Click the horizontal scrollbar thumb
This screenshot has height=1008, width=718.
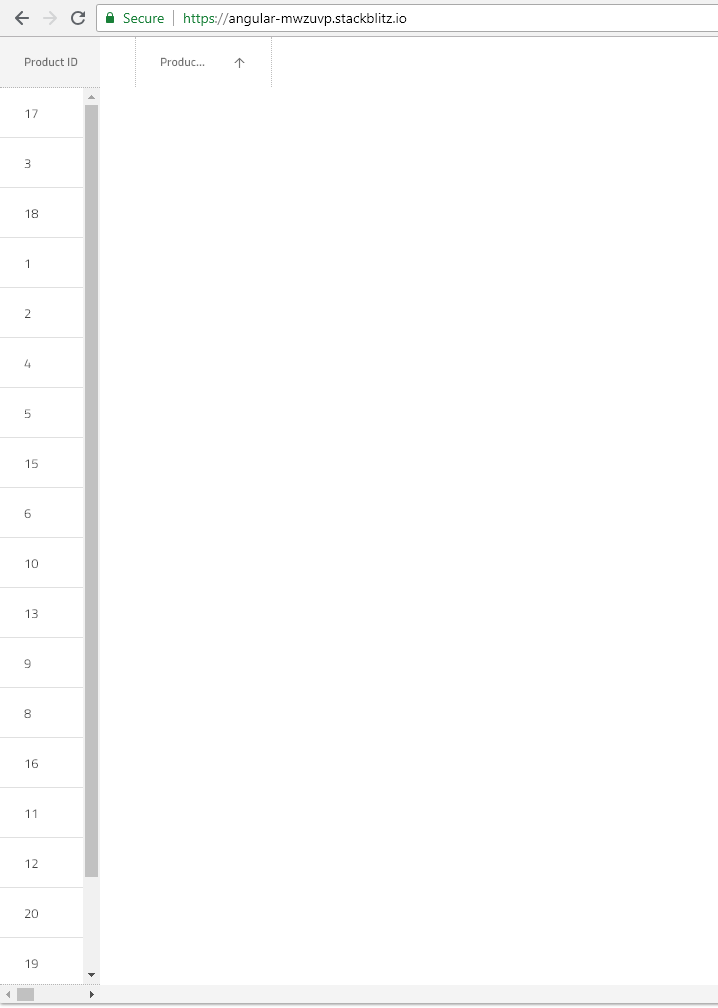(25, 994)
